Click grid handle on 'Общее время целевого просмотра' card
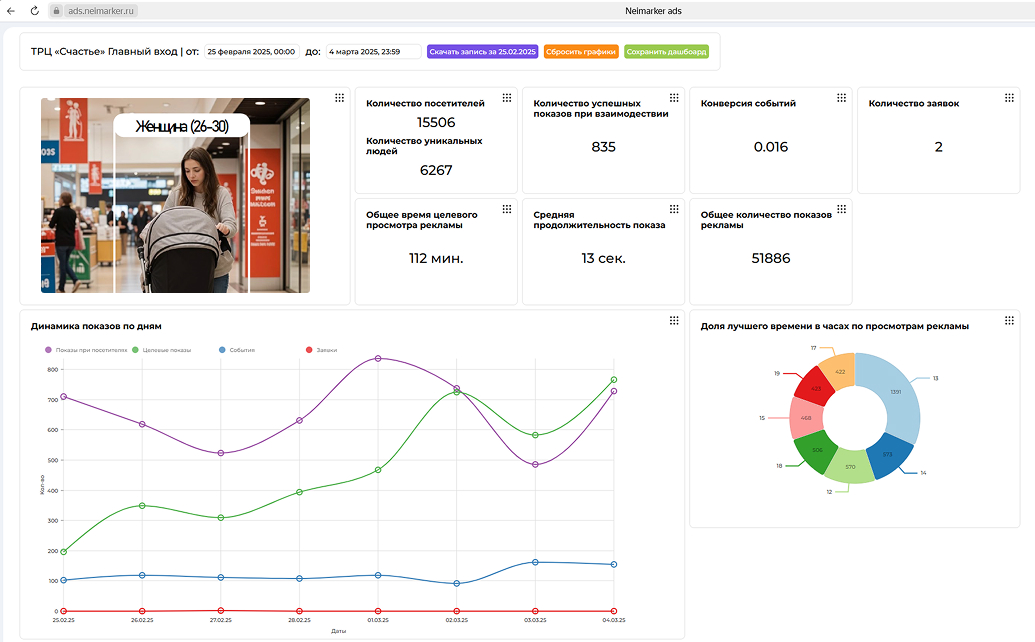The width and height of the screenshot is (1035, 642). (507, 209)
